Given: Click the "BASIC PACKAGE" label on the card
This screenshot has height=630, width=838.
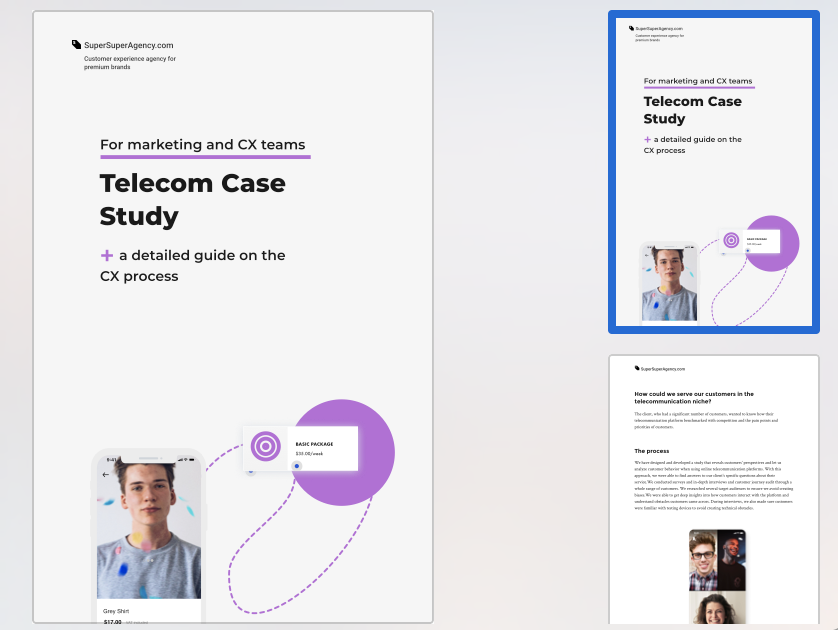Looking at the screenshot, I should point(314,444).
